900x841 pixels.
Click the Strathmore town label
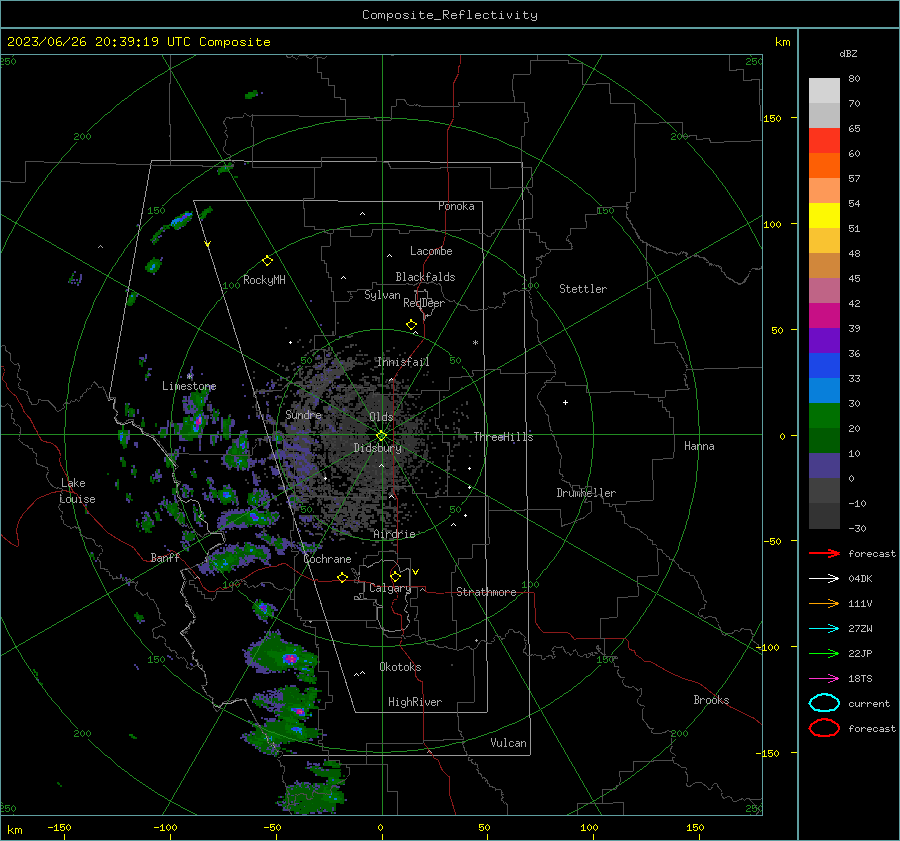click(x=486, y=592)
